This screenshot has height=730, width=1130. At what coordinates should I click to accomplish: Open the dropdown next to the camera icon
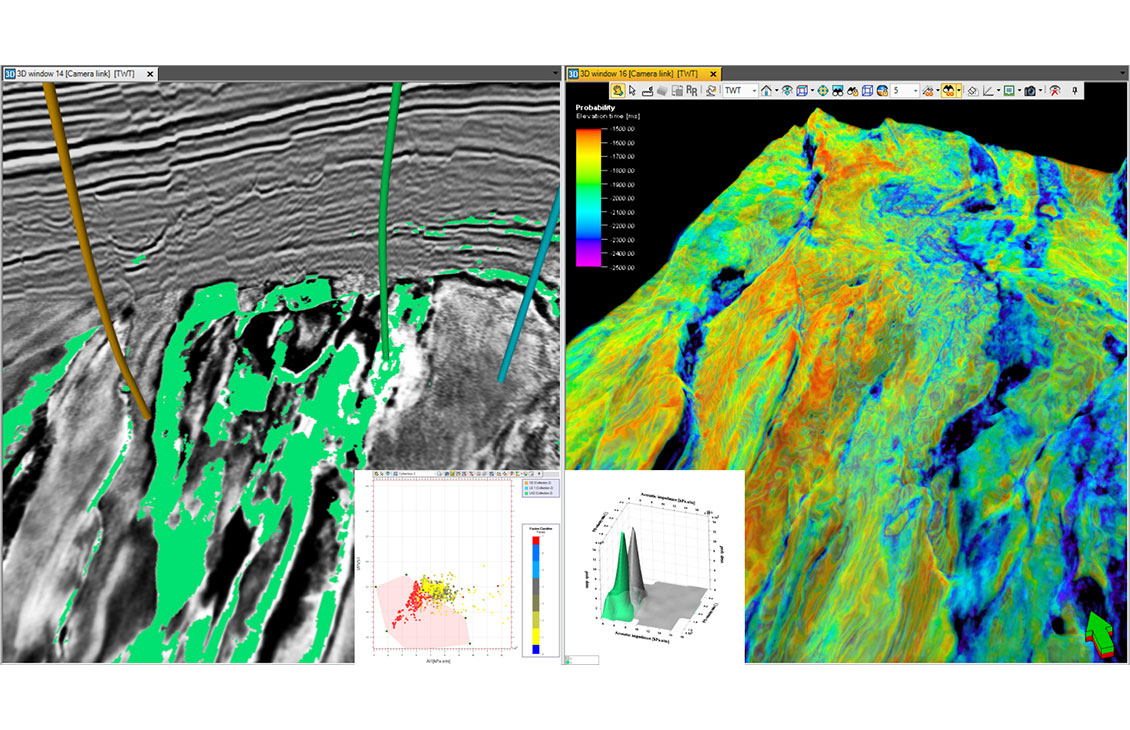(1040, 88)
